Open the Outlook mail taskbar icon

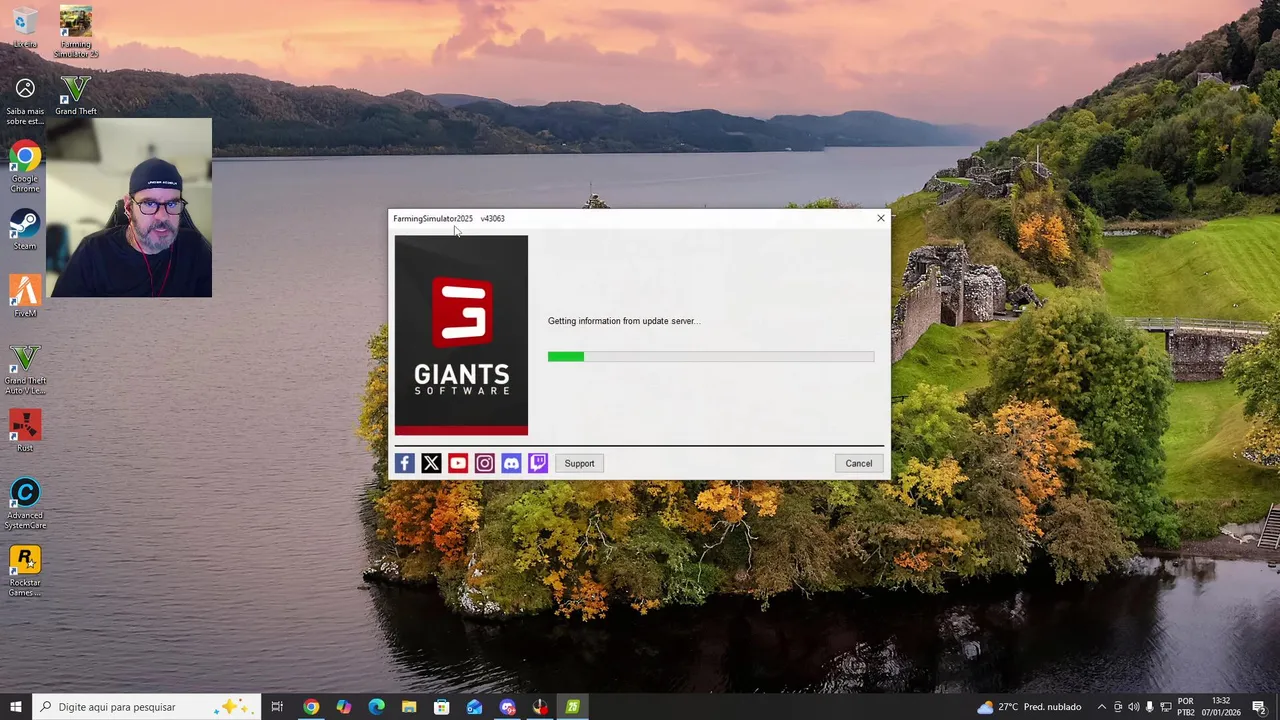[x=474, y=707]
